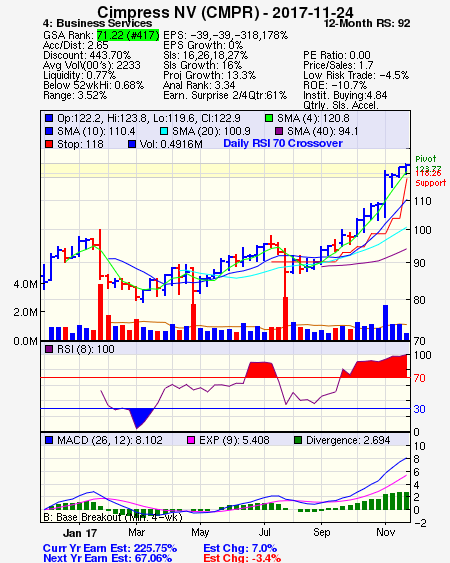Click the 'RSI (8): 100' indicator label

[85, 349]
